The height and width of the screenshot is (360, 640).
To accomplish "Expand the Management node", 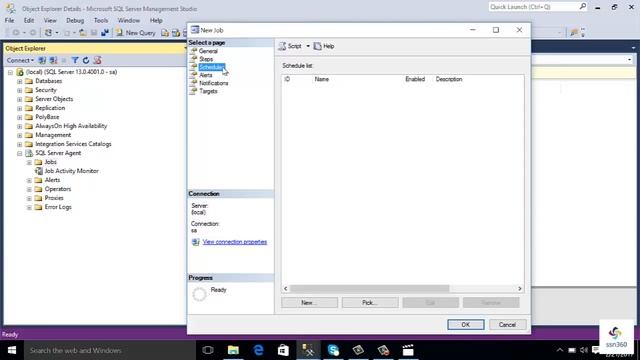I will 20,135.
